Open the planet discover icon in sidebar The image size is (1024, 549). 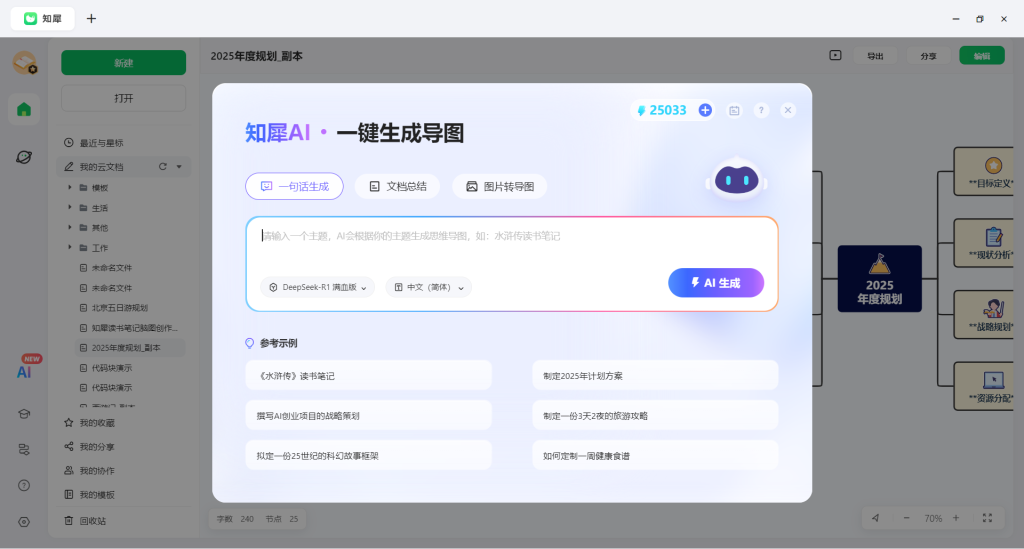(x=24, y=157)
